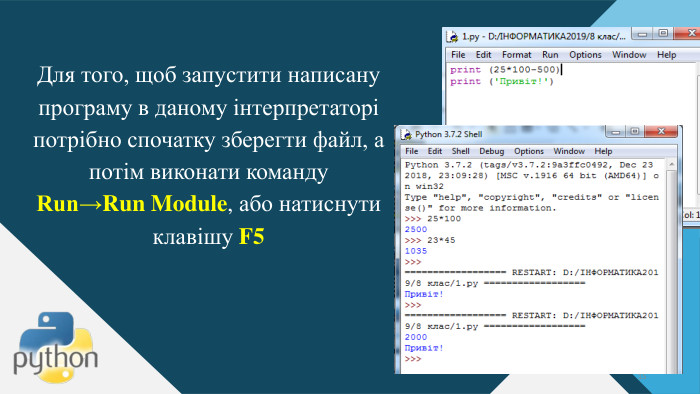Screen dimensions: 700x394
Task: Maximize the 1.py editor window
Action: click(x=663, y=33)
